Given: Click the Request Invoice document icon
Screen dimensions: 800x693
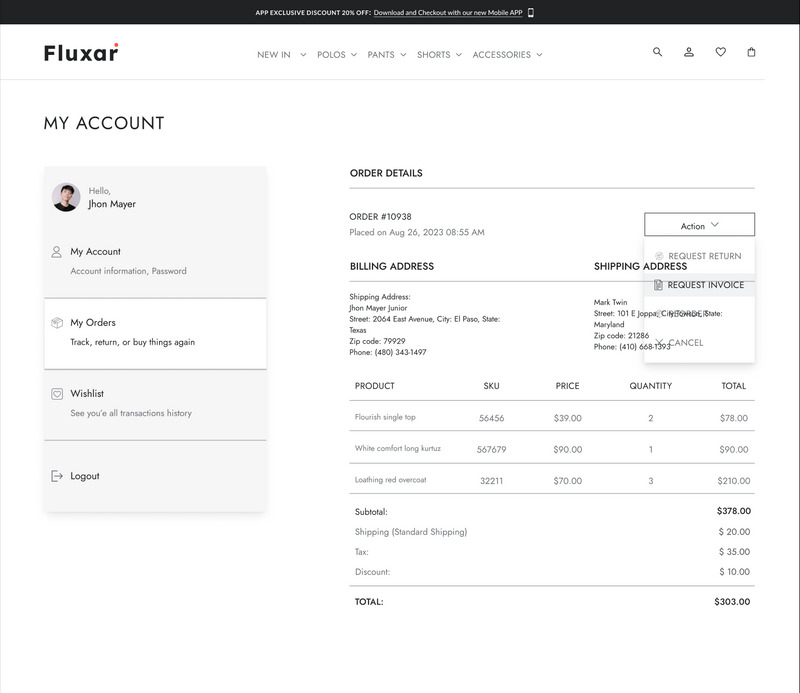Looking at the screenshot, I should tap(657, 287).
